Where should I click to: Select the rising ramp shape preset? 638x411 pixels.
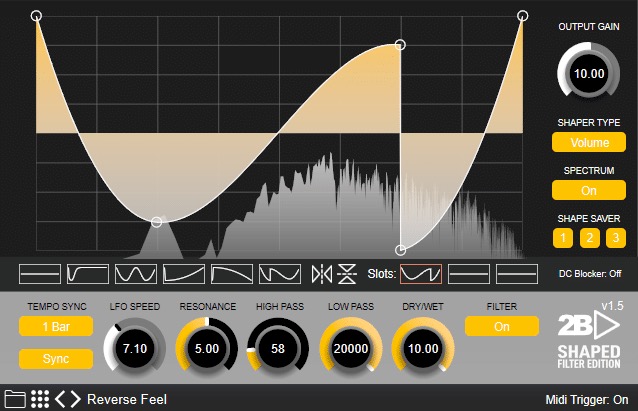(184, 274)
